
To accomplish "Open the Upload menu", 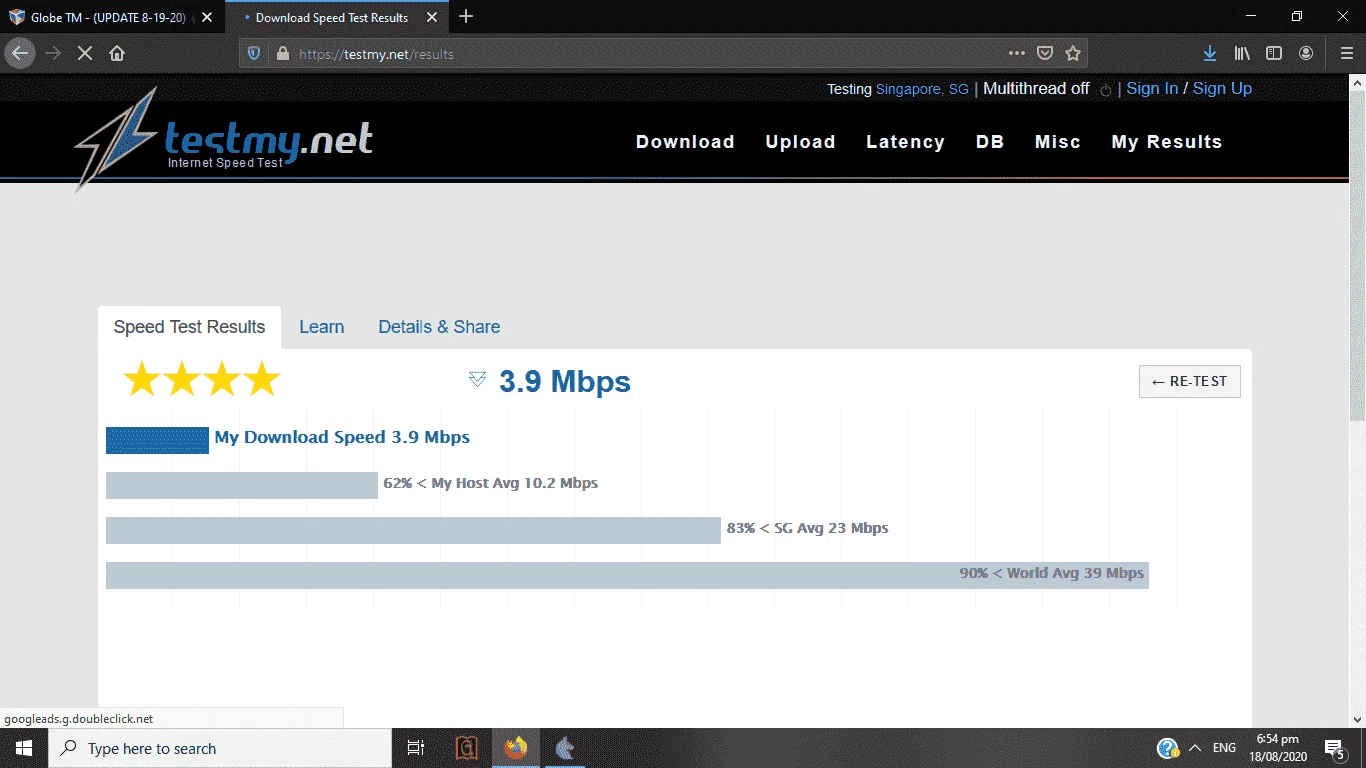I will tap(800, 142).
